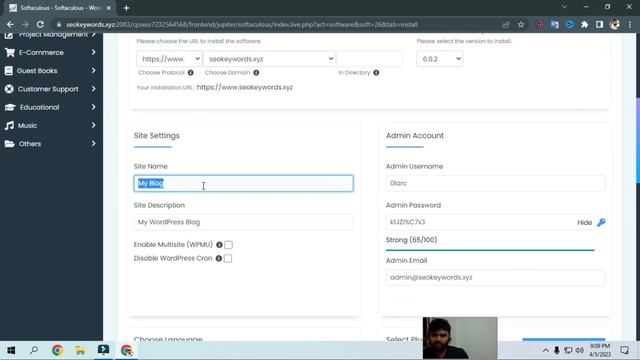Click the Site Description field
Image resolution: width=640 pixels, height=360 pixels.
(244, 222)
